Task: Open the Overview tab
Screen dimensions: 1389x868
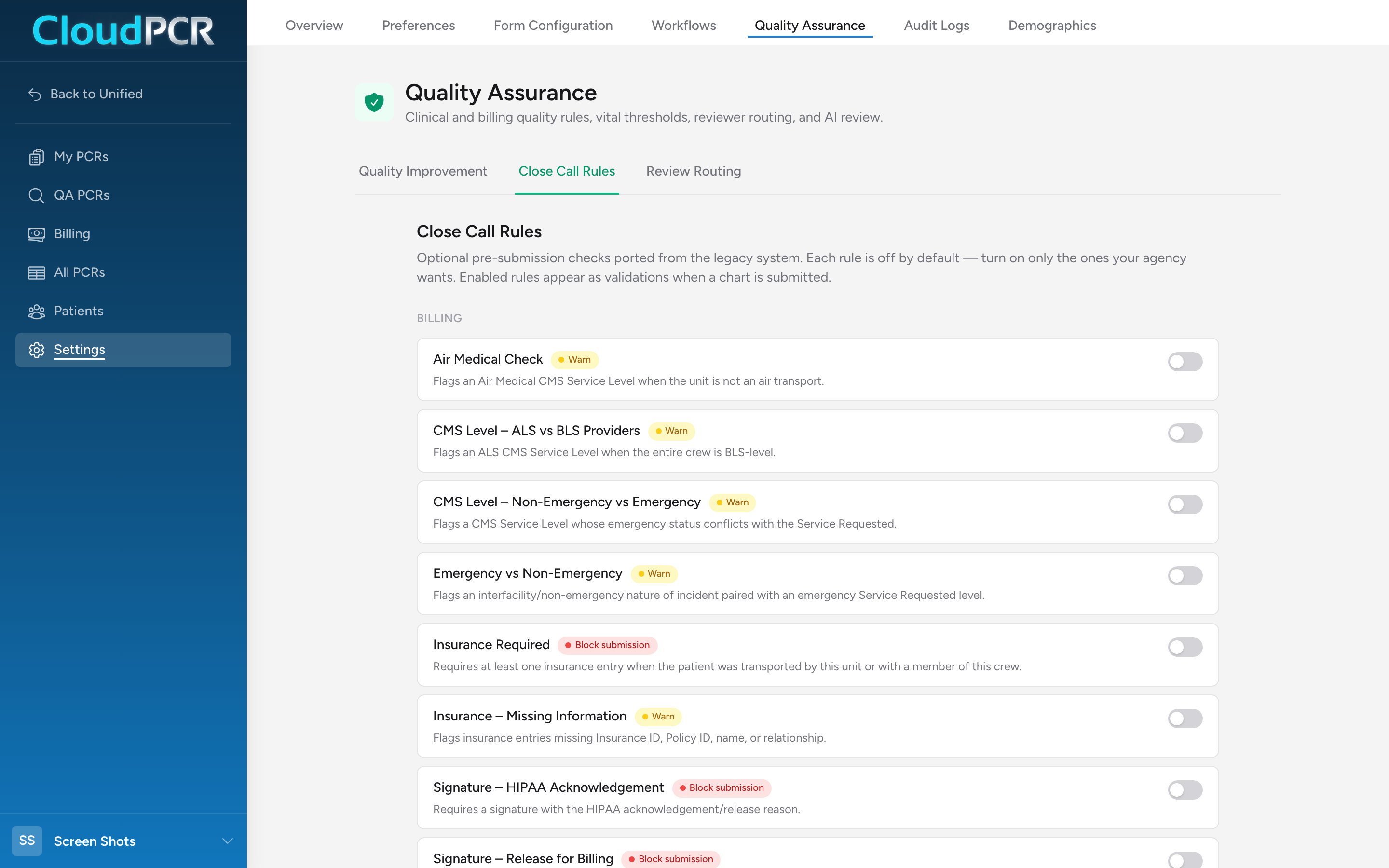Action: 314,25
